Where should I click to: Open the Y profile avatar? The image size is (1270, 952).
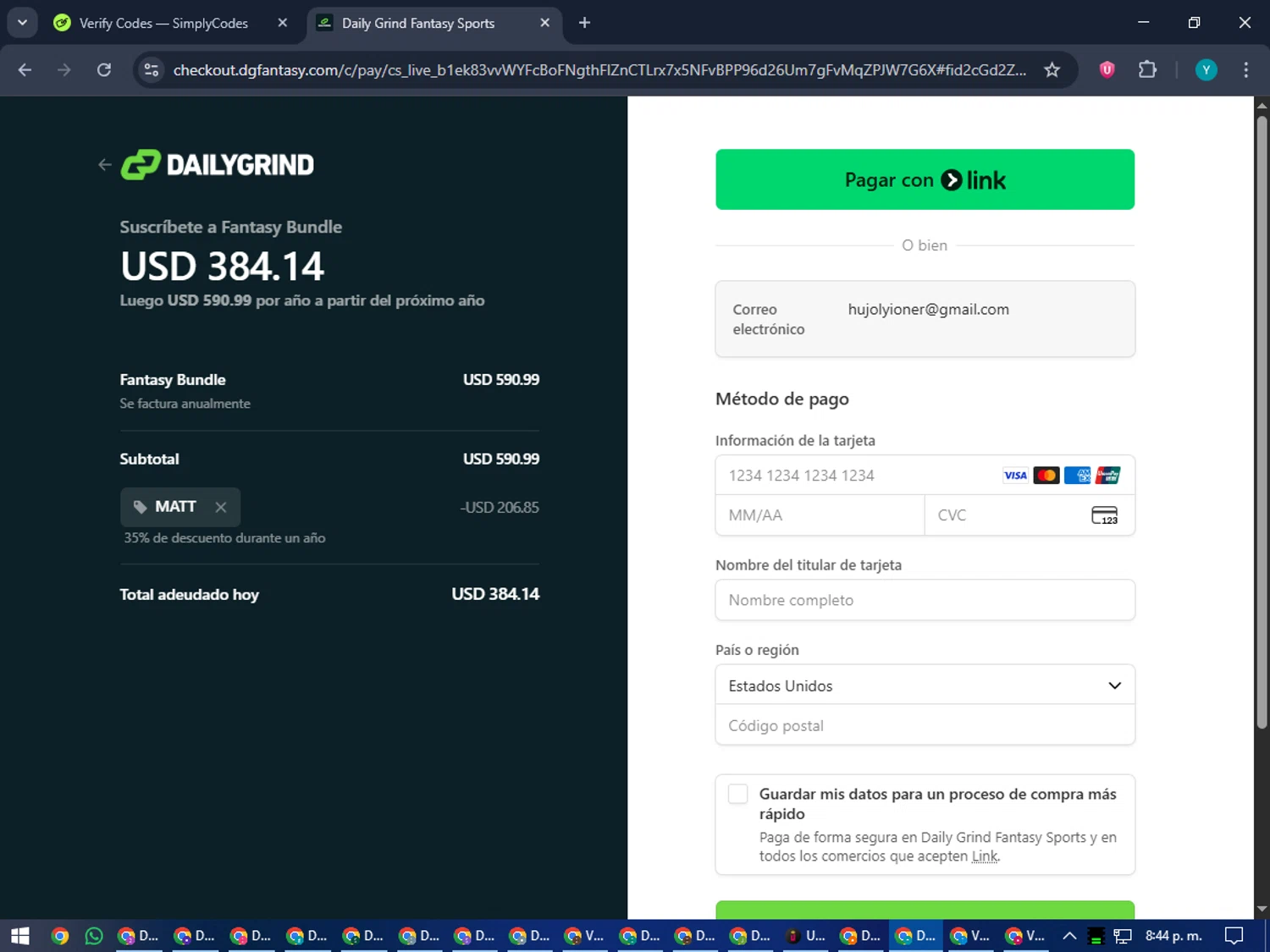pos(1206,70)
